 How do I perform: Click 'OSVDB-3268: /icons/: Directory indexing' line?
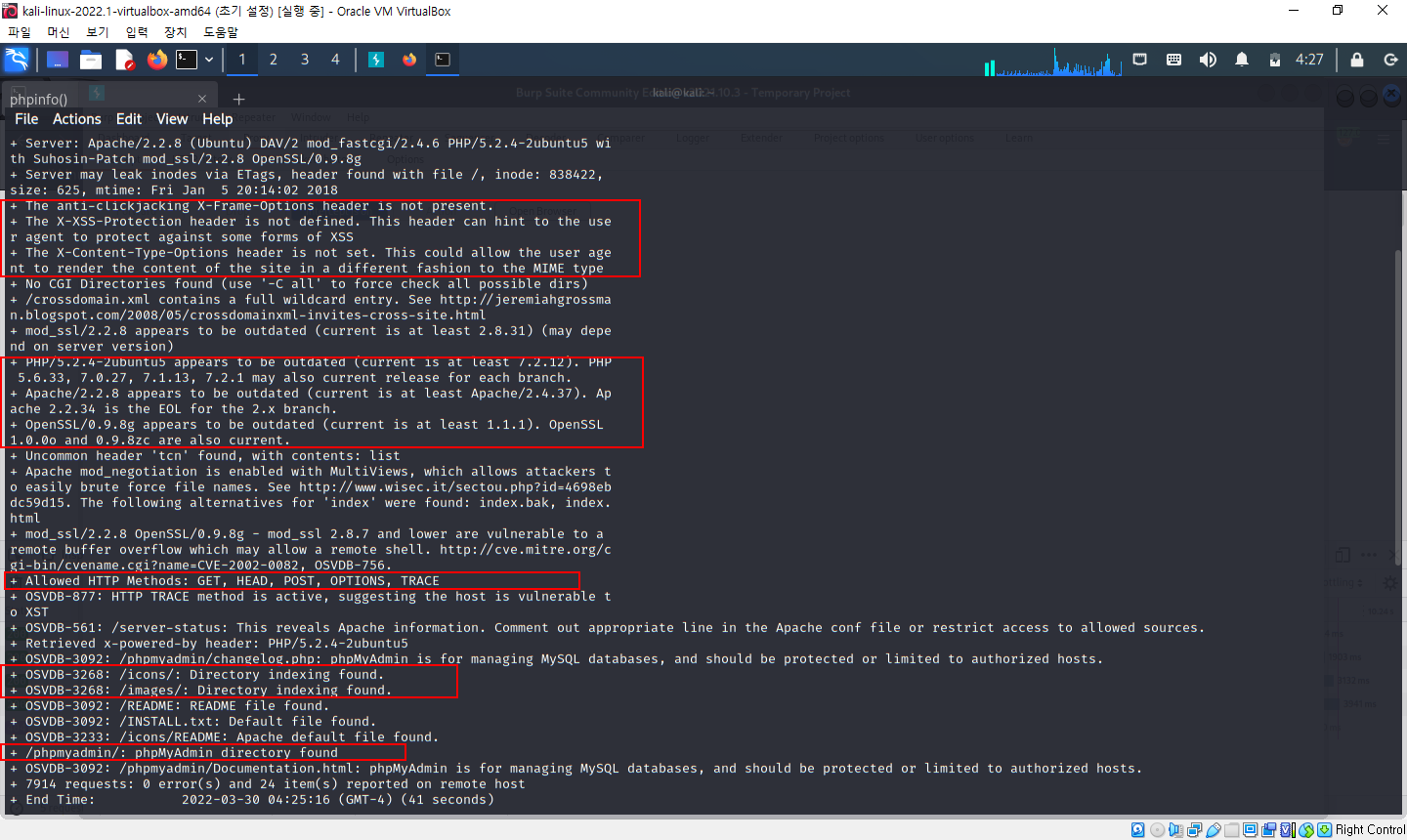197,675
